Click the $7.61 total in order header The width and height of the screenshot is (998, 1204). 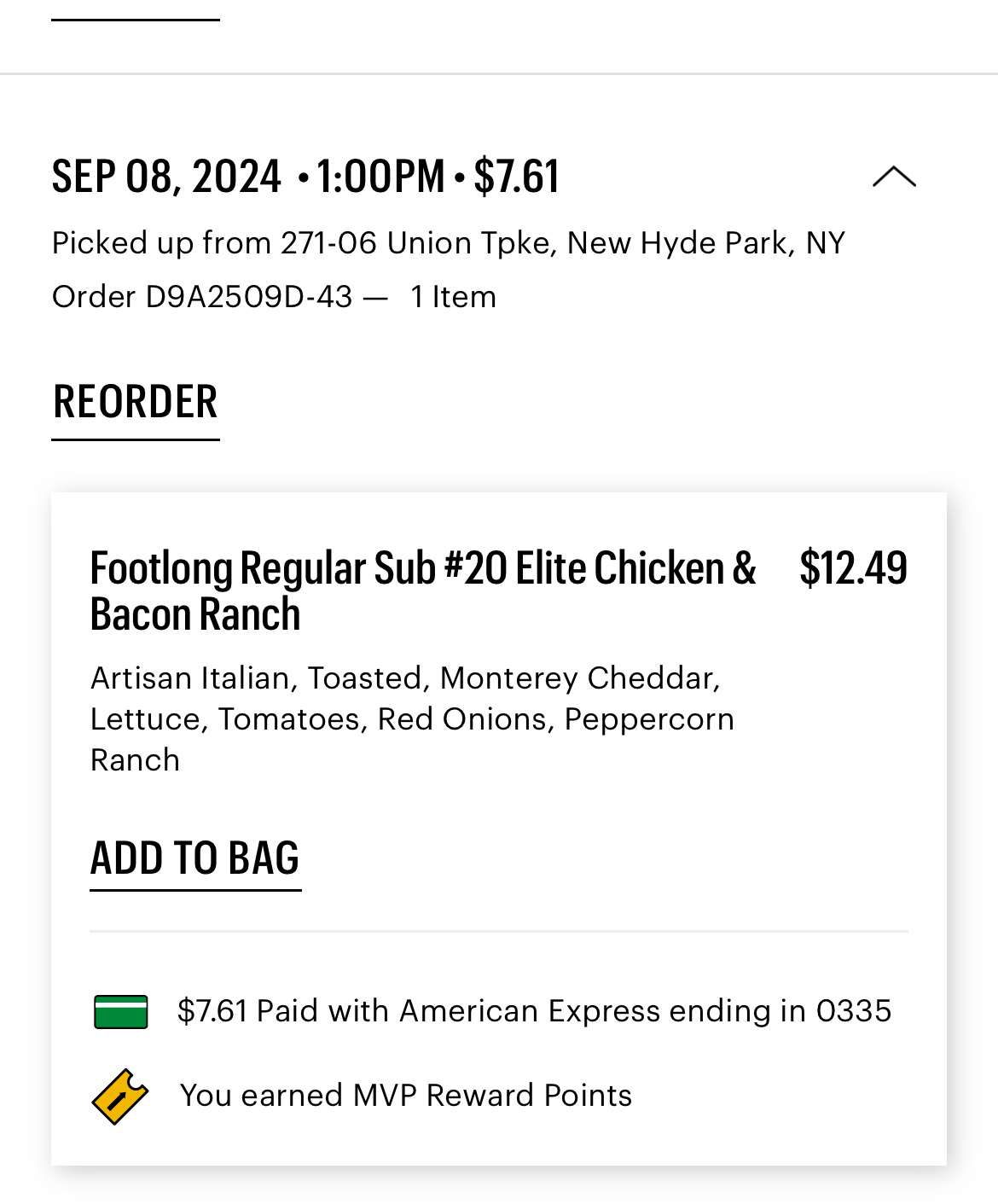click(516, 177)
